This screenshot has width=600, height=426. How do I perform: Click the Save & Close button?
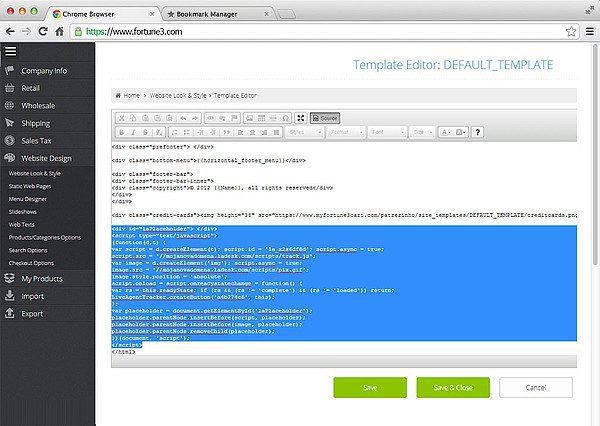coord(453,387)
